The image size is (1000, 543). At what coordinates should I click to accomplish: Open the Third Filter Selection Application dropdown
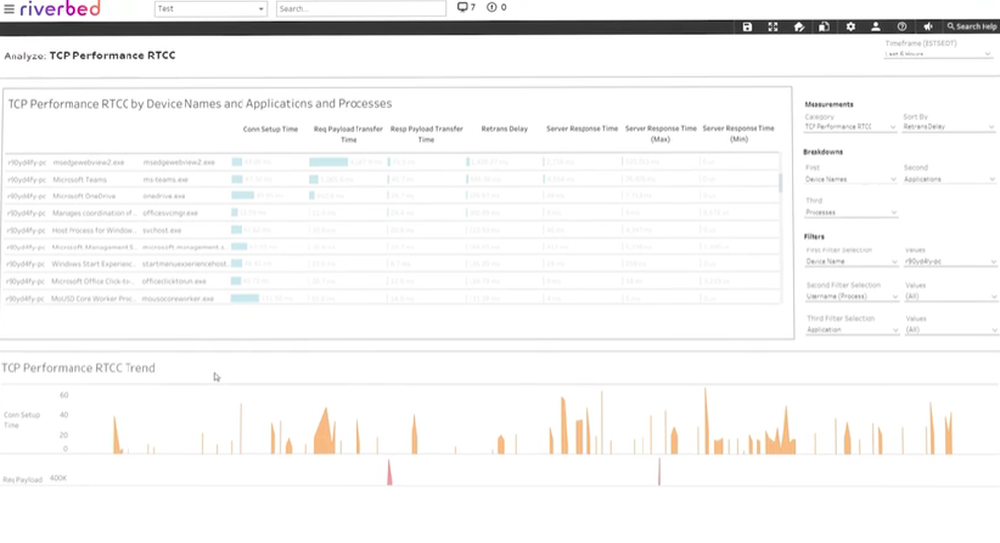[x=852, y=330]
